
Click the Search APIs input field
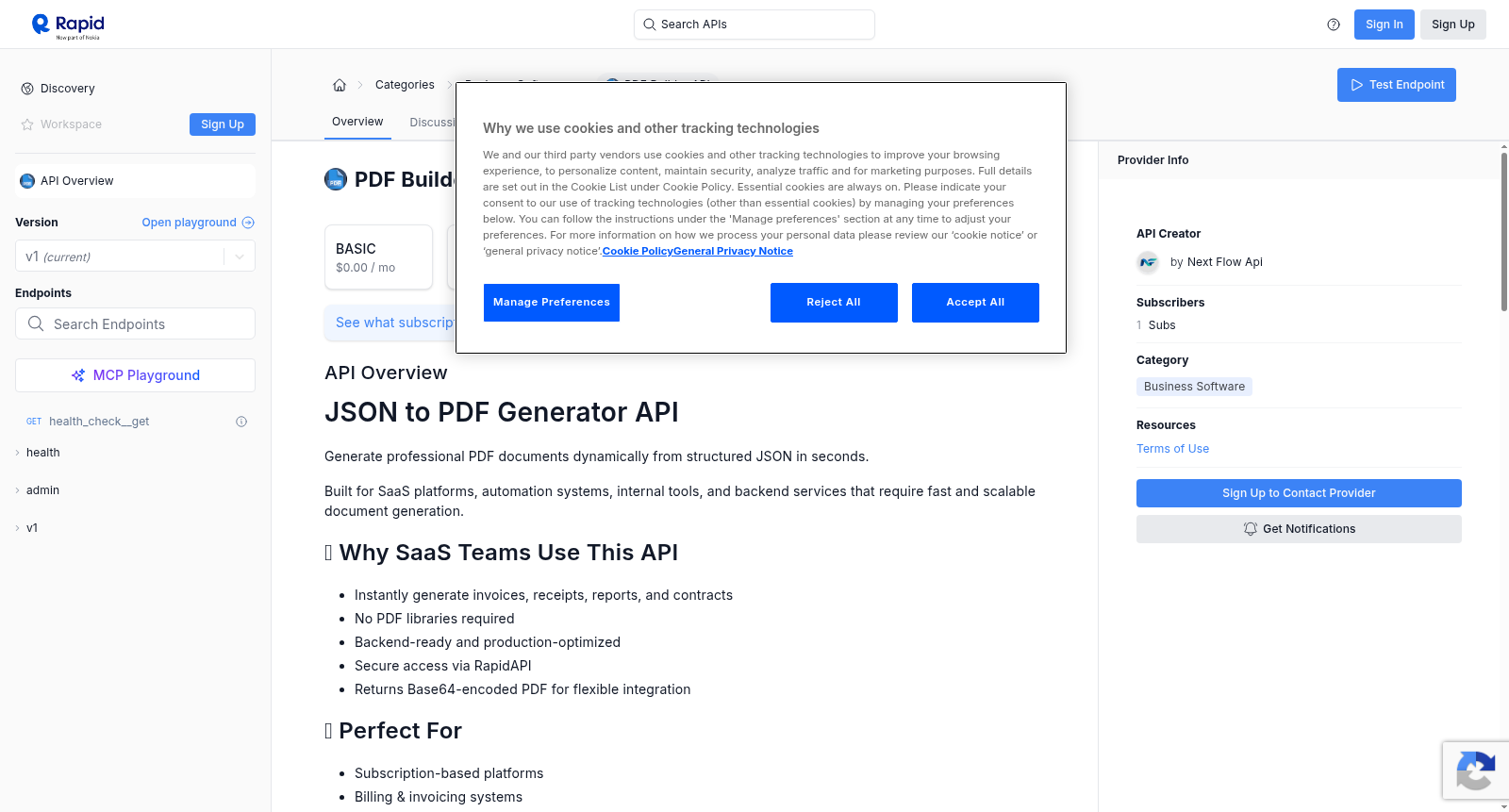pyautogui.click(x=754, y=25)
